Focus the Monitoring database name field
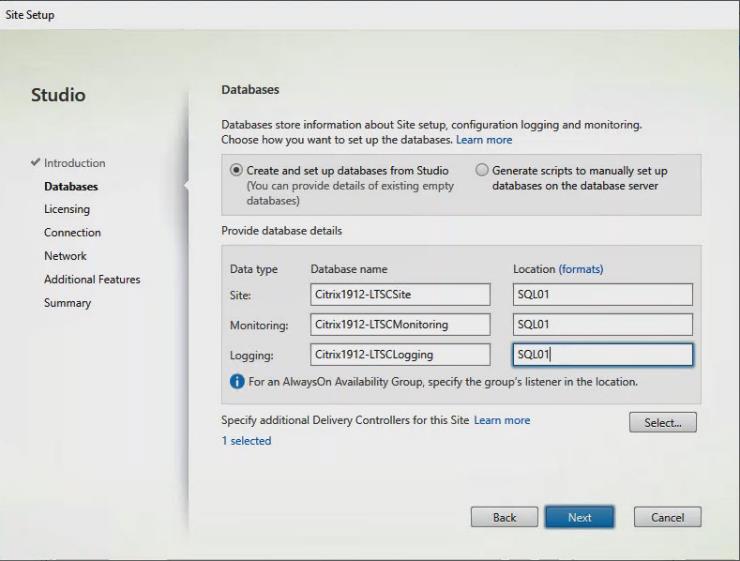The height and width of the screenshot is (561, 740). 400,325
